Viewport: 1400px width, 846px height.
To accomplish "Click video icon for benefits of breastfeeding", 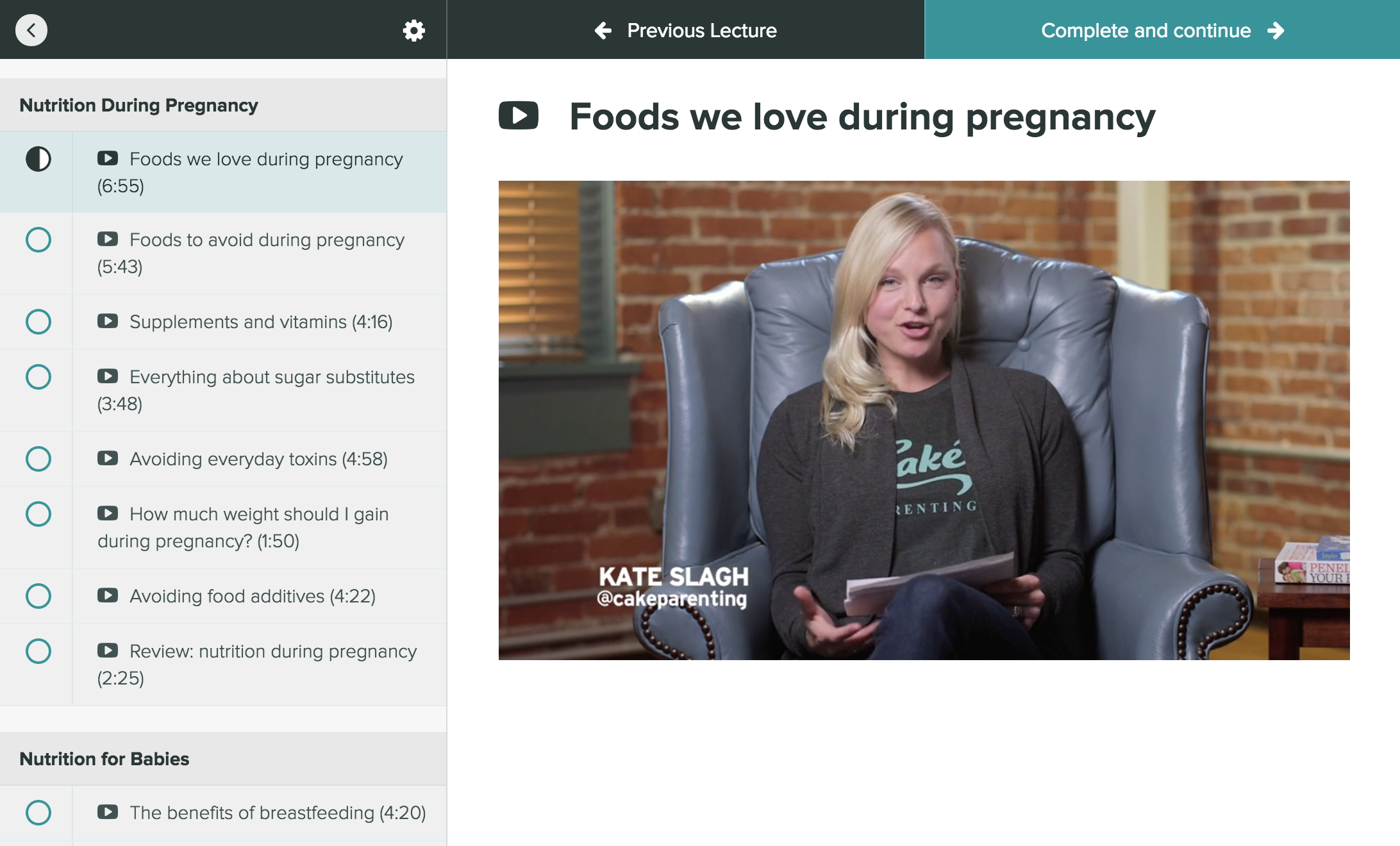I will pos(108,812).
